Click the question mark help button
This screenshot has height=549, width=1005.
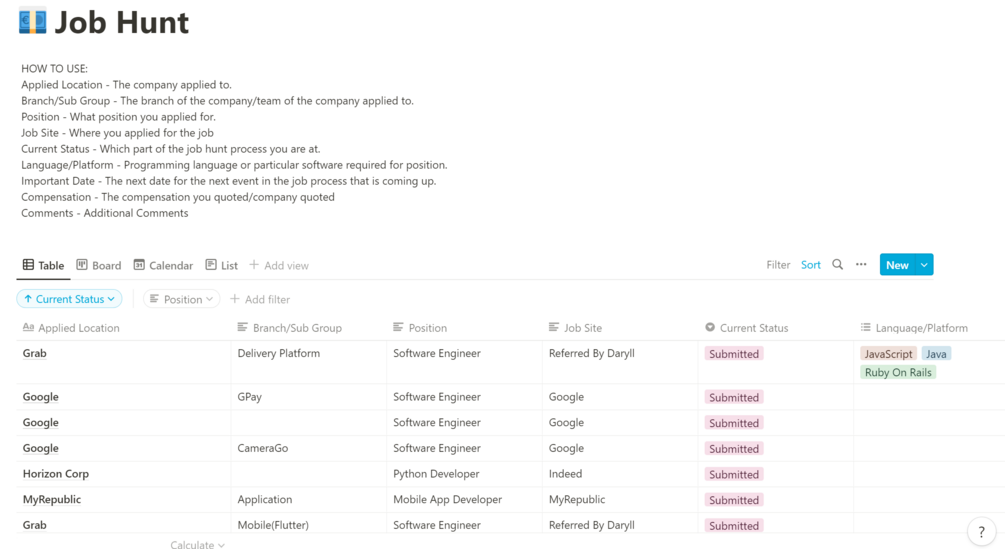tap(981, 532)
